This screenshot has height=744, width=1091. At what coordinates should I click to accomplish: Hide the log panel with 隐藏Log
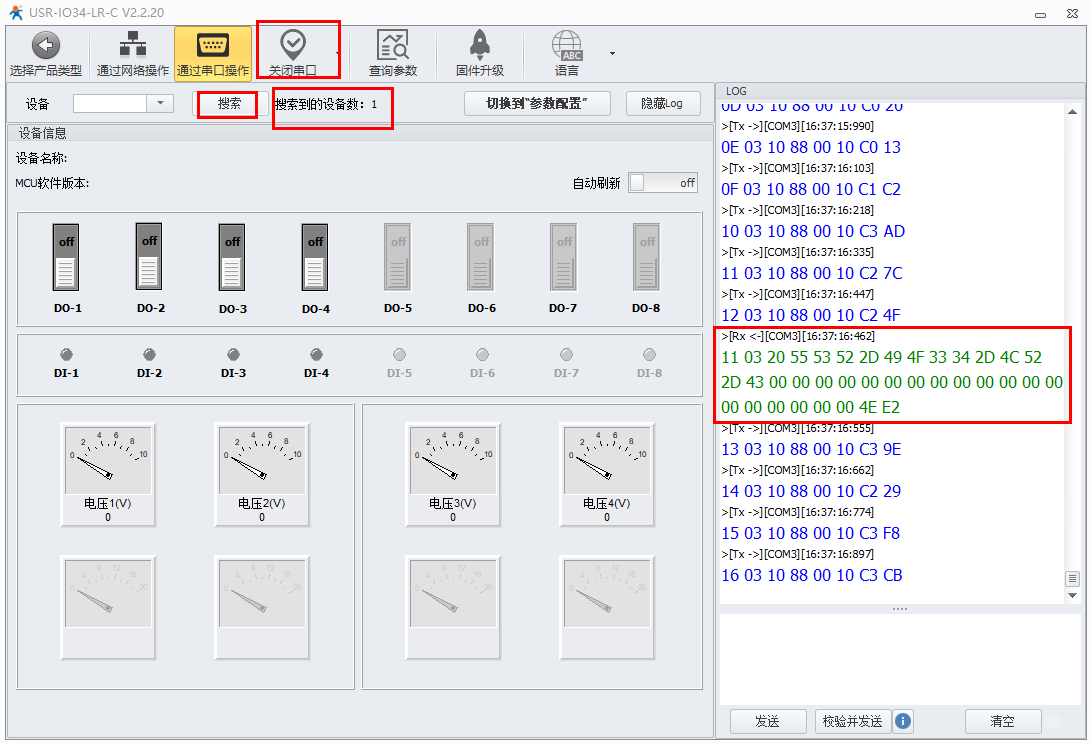click(662, 103)
